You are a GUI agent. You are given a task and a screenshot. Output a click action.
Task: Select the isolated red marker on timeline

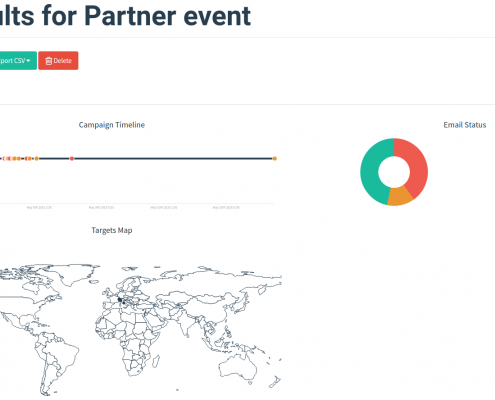pos(72,159)
